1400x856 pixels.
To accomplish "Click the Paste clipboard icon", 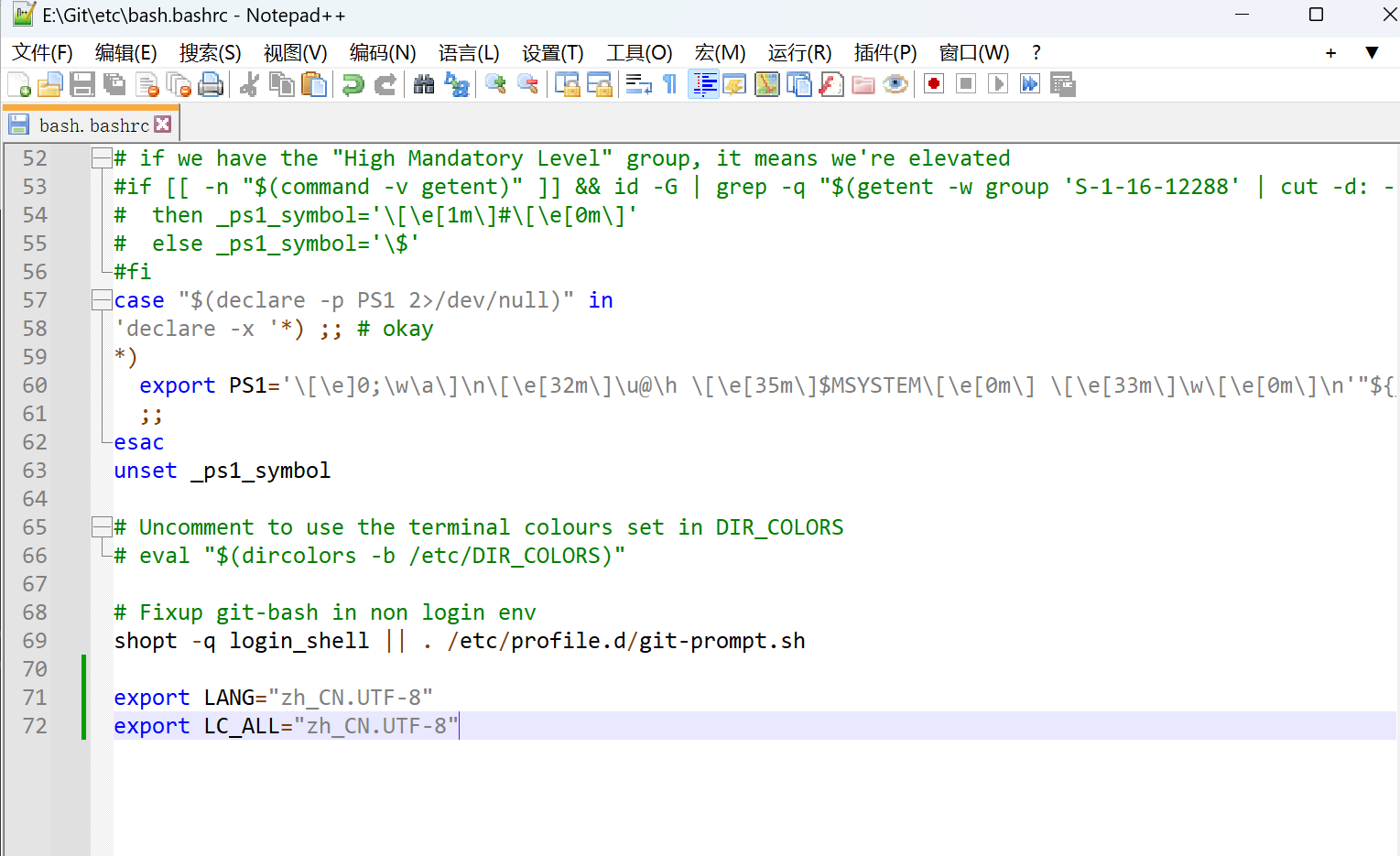I will [x=314, y=85].
